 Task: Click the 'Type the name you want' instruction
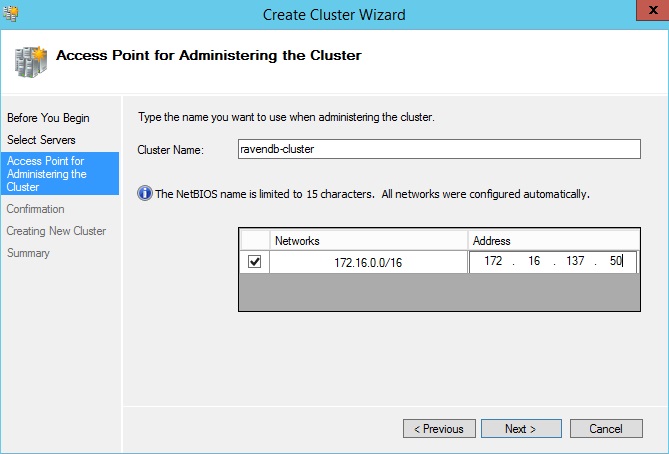286,117
